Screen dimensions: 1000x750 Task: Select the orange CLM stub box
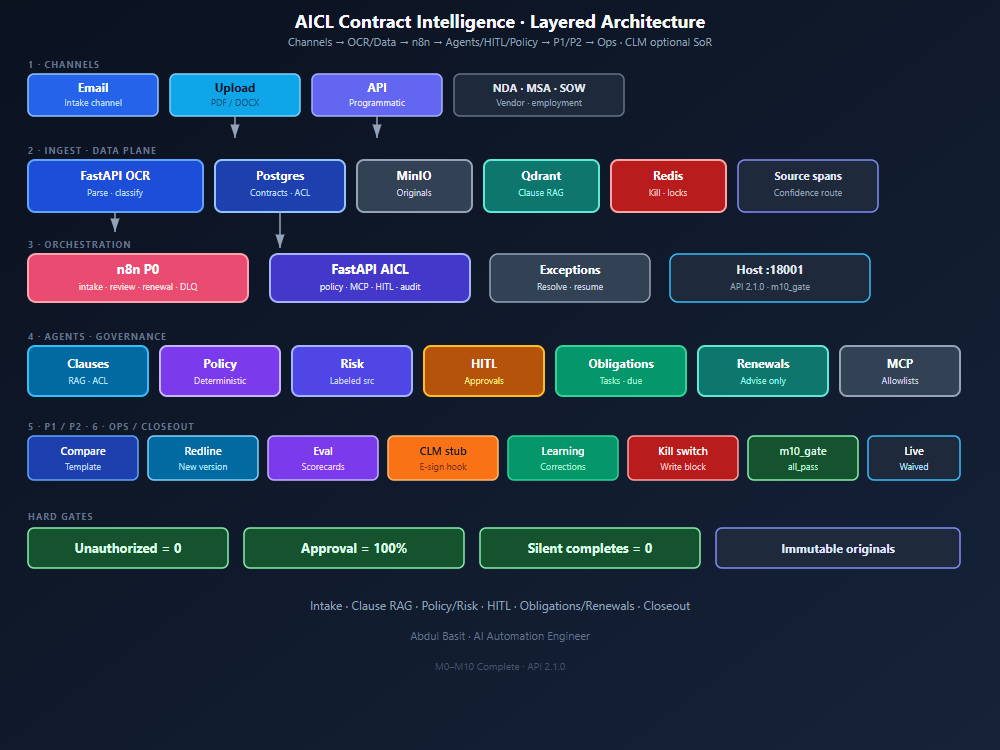click(x=443, y=458)
